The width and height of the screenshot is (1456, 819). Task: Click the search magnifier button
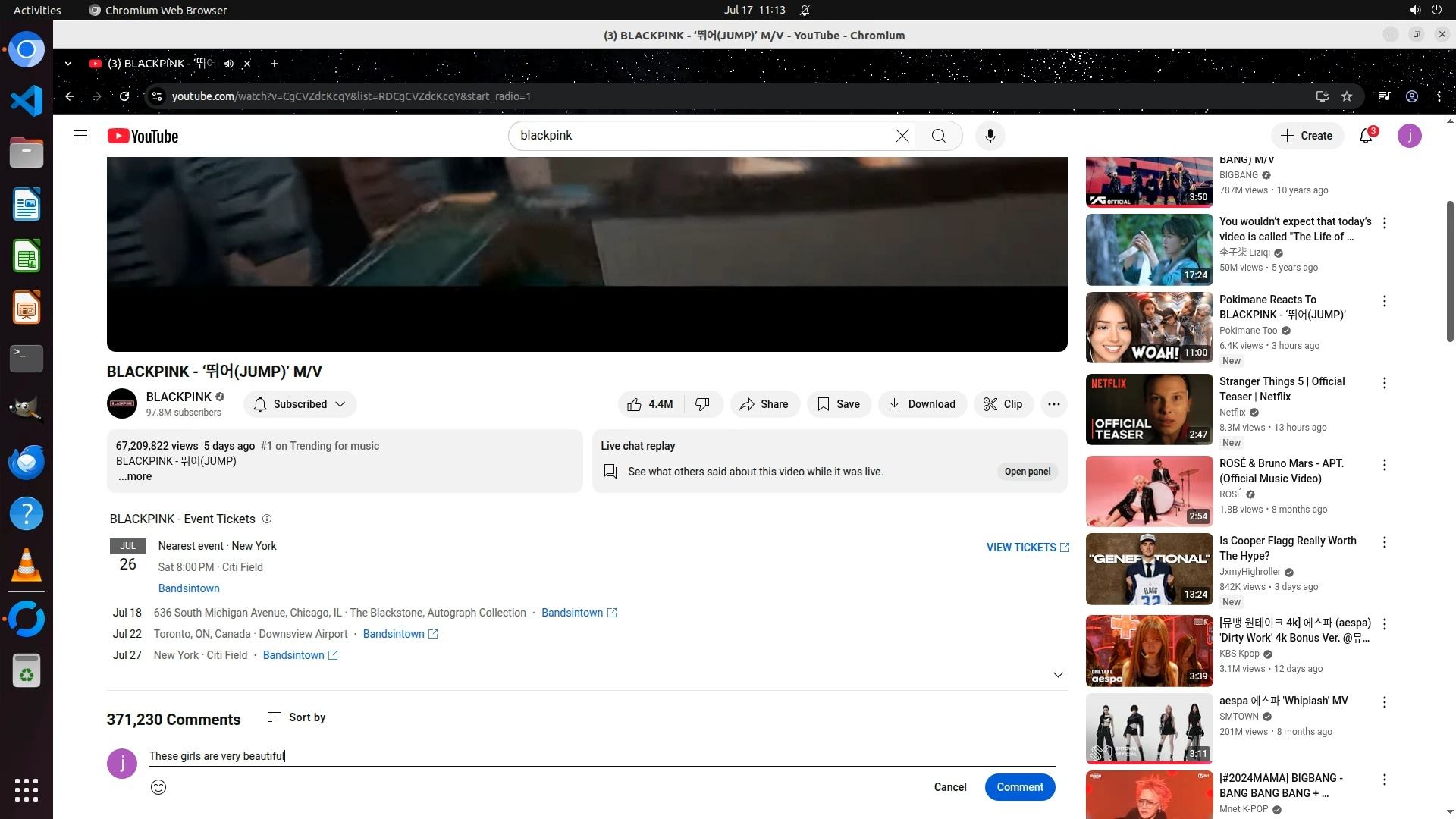(x=938, y=136)
